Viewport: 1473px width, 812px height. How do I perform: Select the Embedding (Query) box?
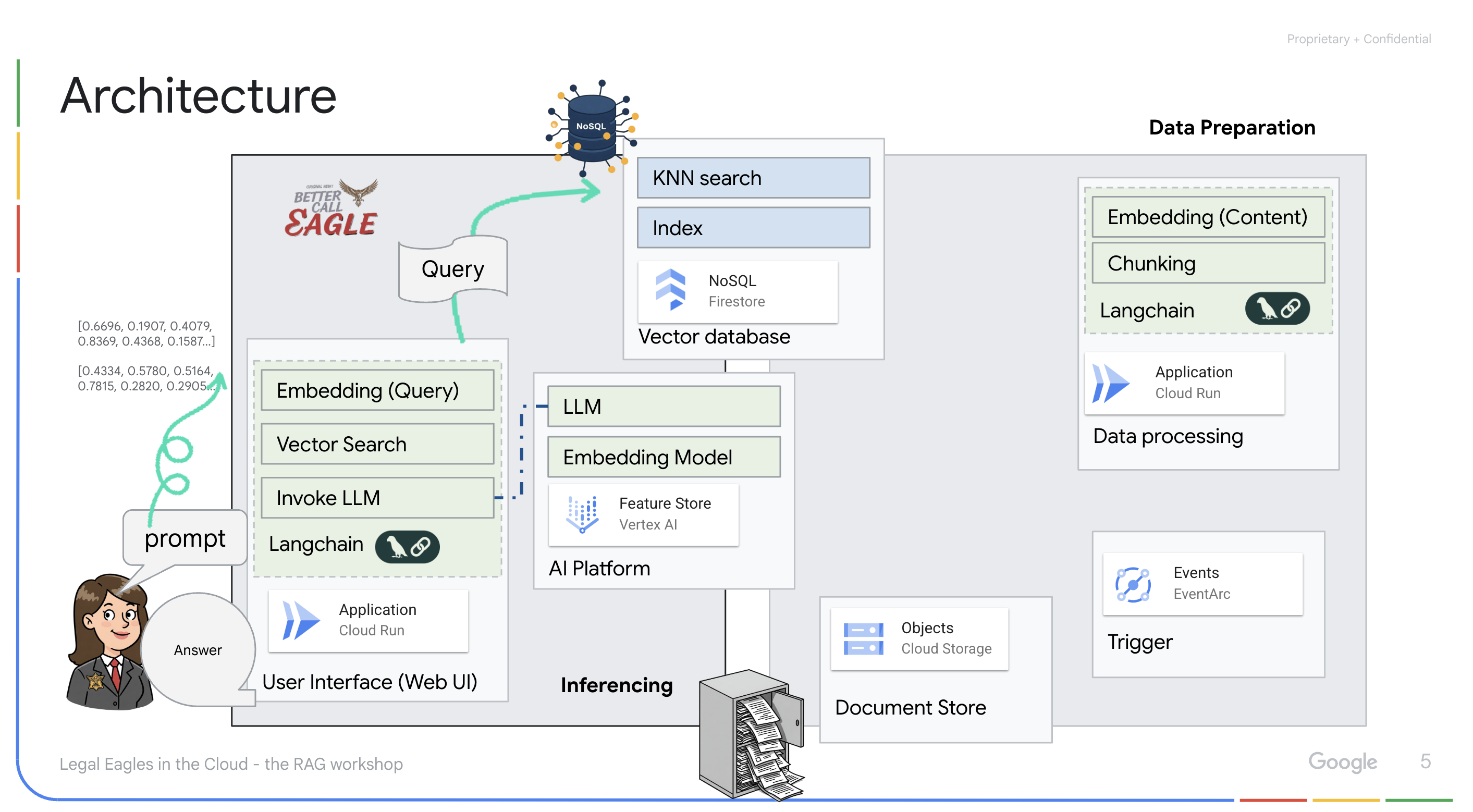pyautogui.click(x=377, y=390)
